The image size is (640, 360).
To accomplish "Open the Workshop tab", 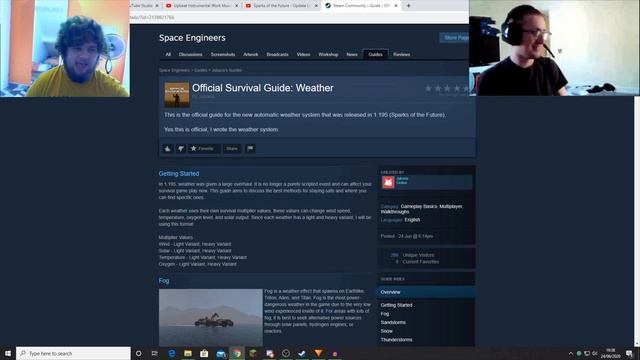I will (328, 54).
